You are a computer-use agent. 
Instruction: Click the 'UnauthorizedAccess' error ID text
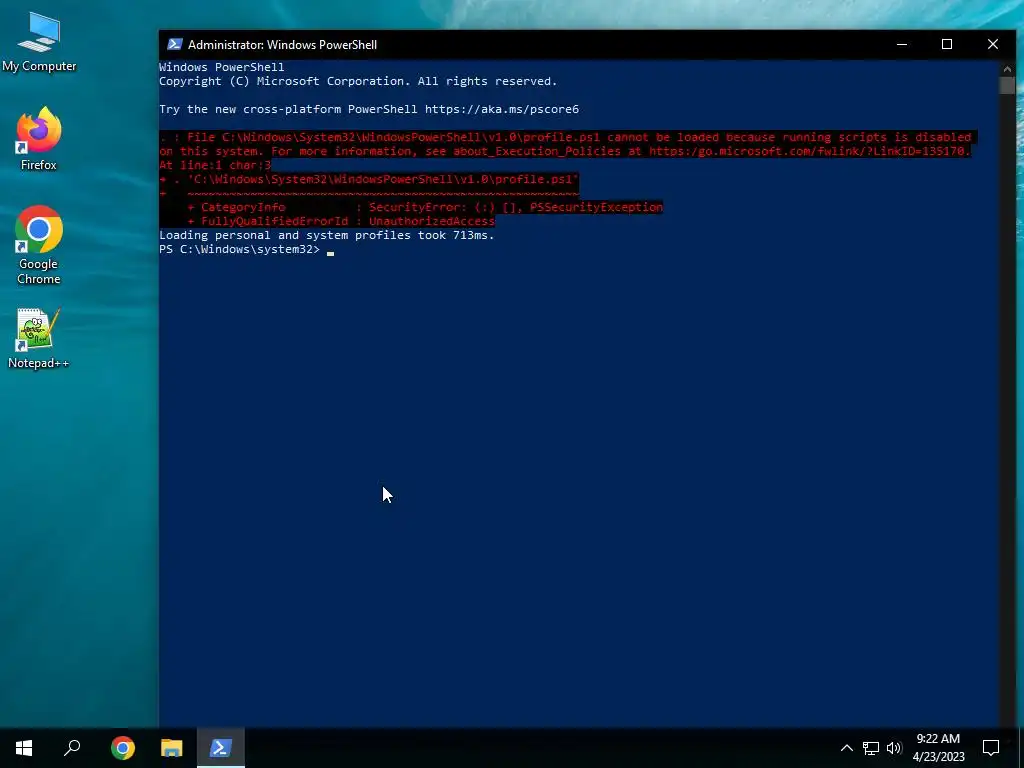coord(432,221)
